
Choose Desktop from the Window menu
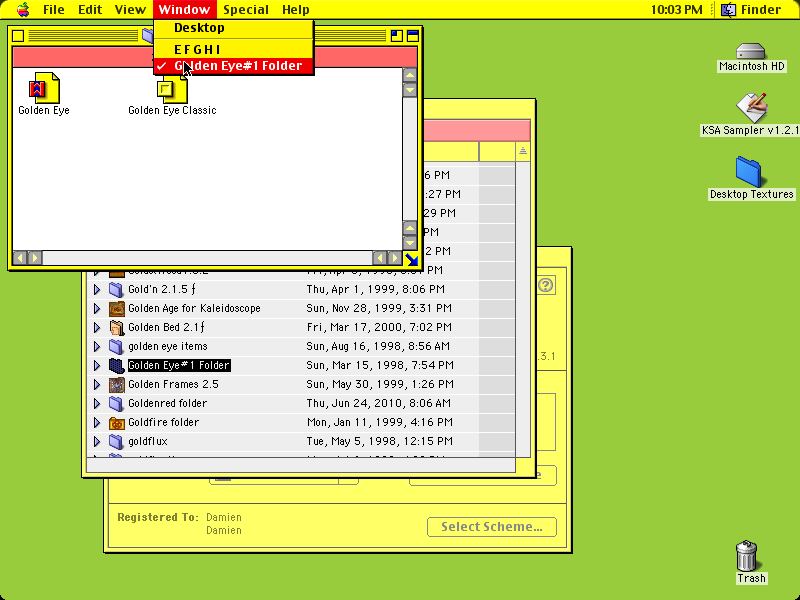234,28
